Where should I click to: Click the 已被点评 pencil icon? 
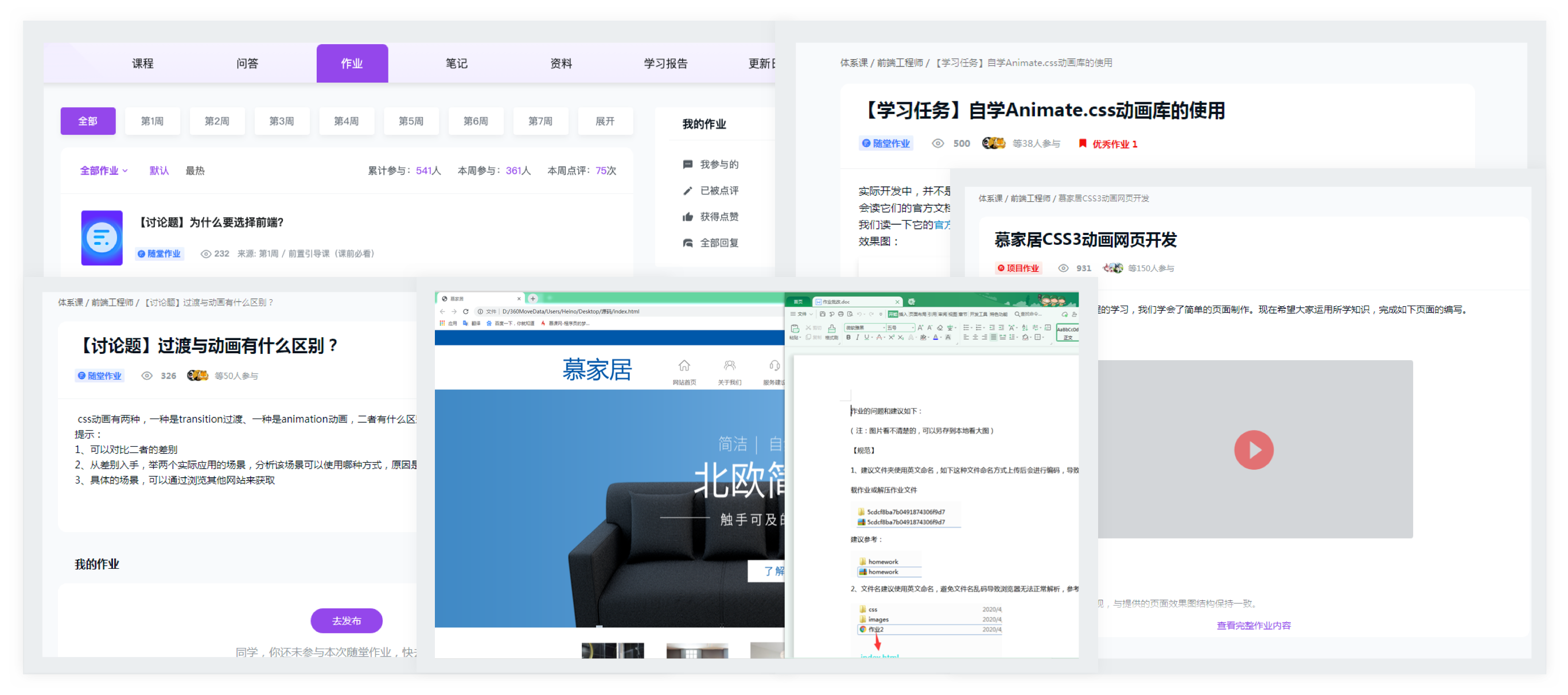[688, 190]
